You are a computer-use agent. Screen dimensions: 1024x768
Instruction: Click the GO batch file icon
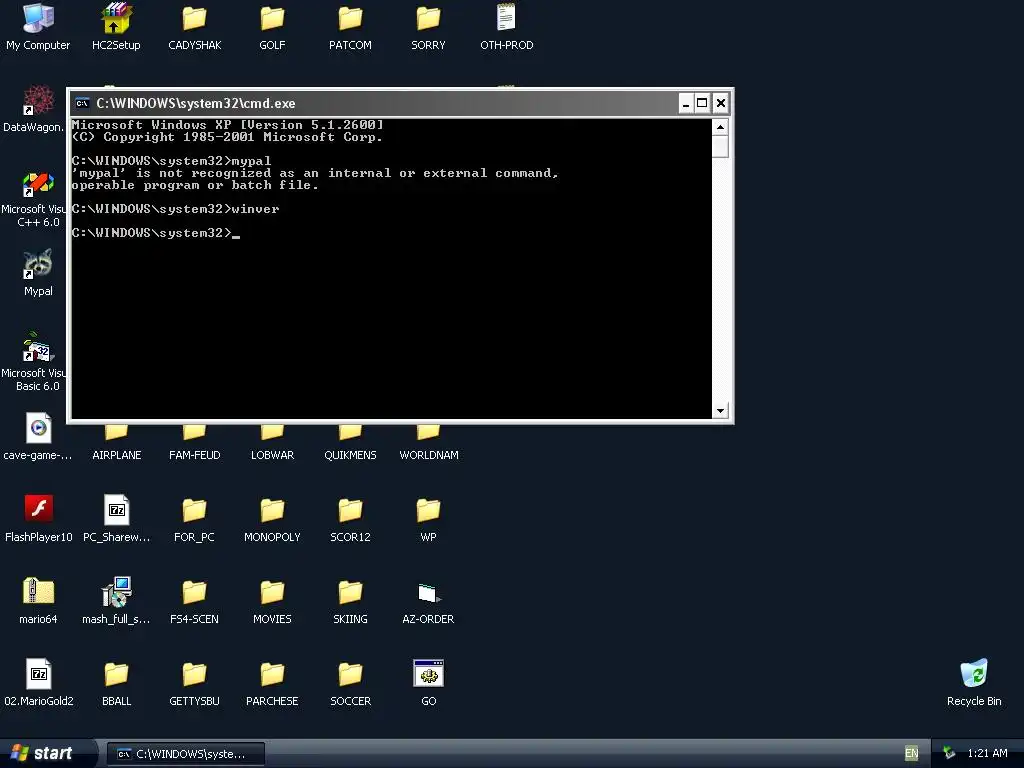[428, 674]
